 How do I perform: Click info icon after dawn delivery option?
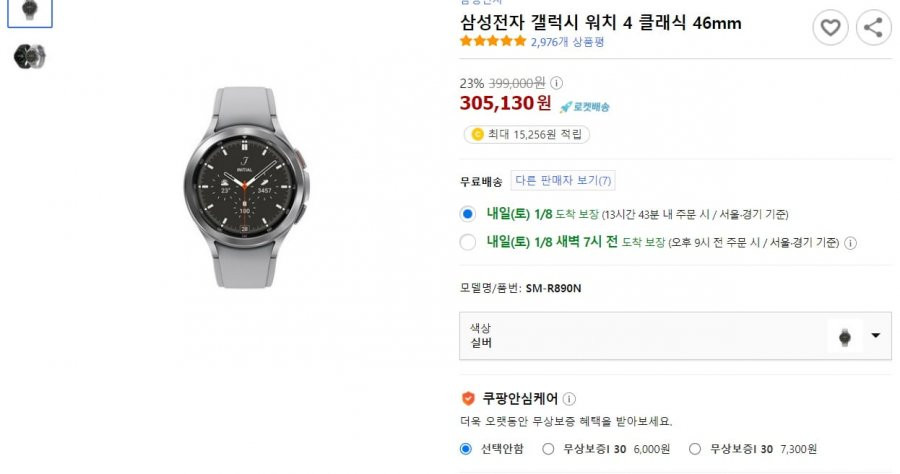pyautogui.click(x=851, y=243)
